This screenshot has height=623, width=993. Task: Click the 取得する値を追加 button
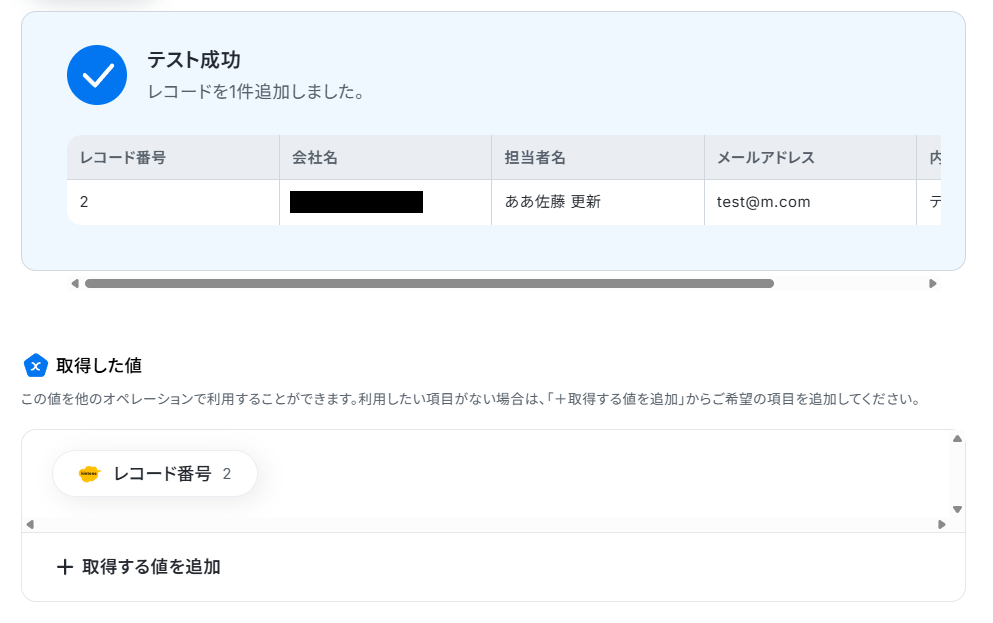[139, 567]
